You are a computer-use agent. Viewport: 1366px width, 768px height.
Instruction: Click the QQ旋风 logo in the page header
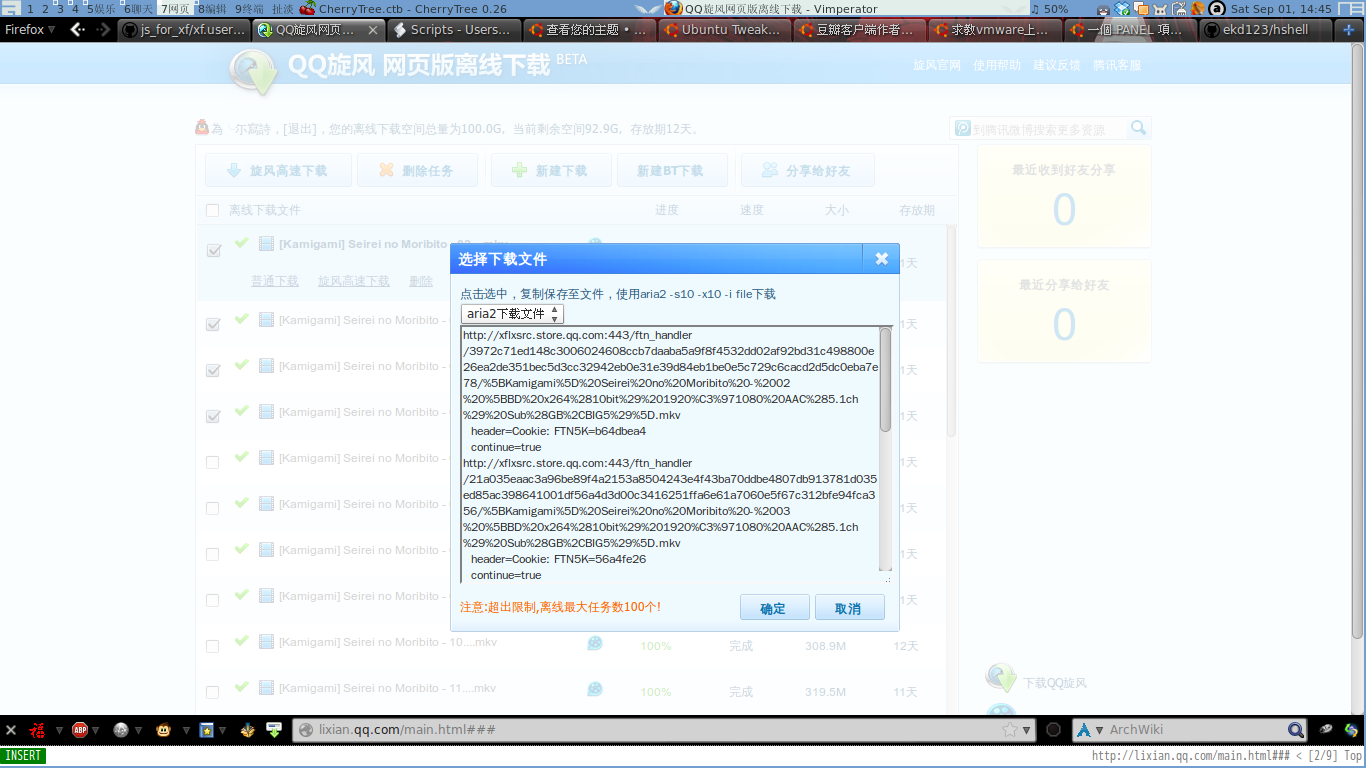(253, 71)
